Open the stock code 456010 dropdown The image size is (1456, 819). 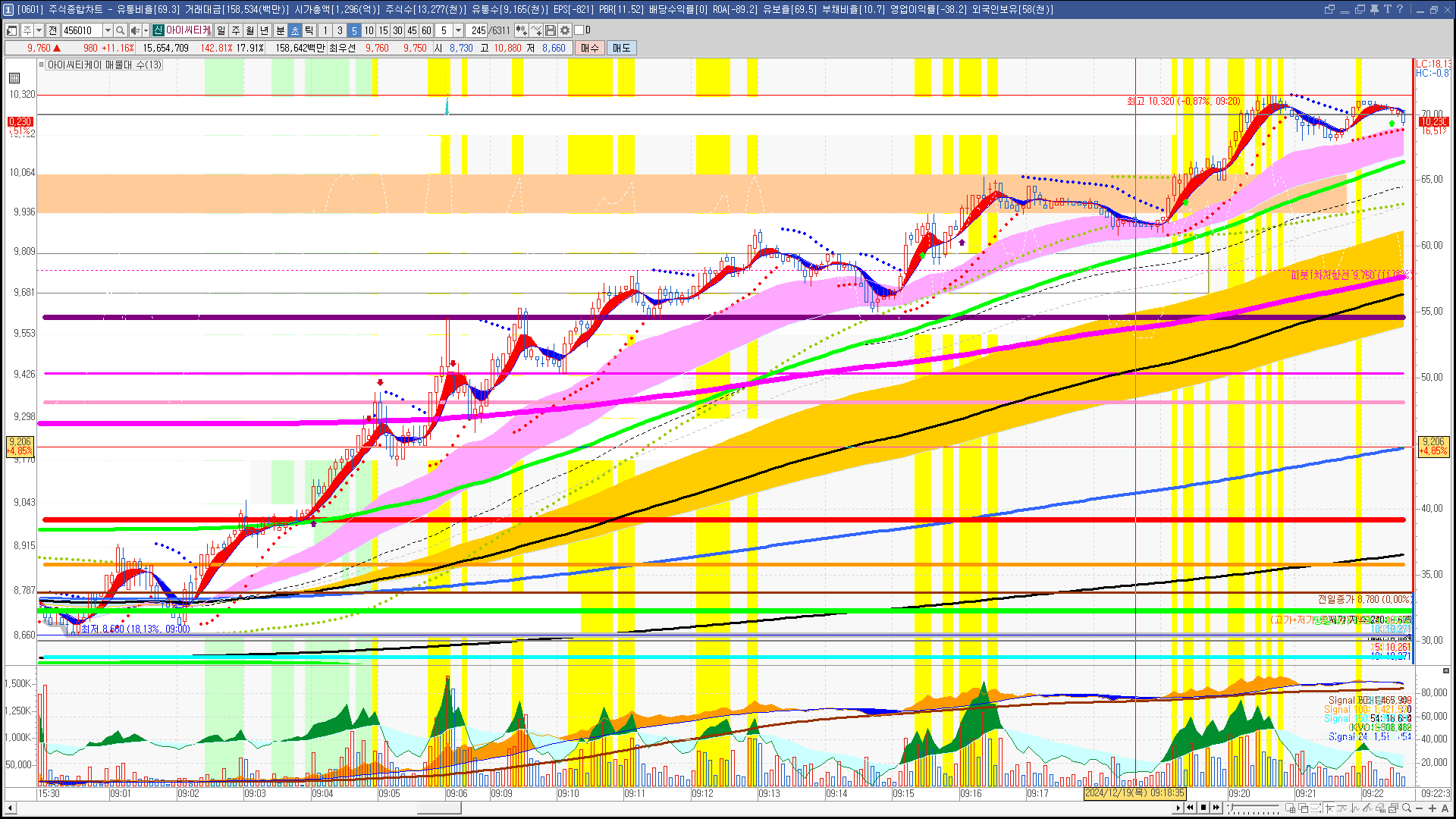(107, 30)
